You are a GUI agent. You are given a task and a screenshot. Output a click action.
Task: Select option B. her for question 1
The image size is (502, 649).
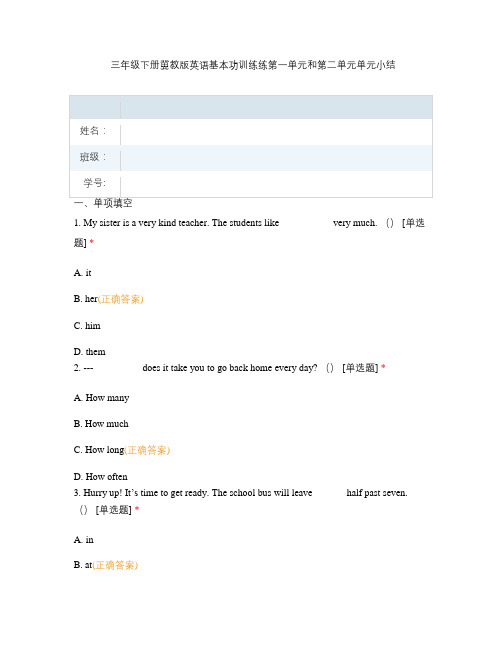(x=86, y=299)
